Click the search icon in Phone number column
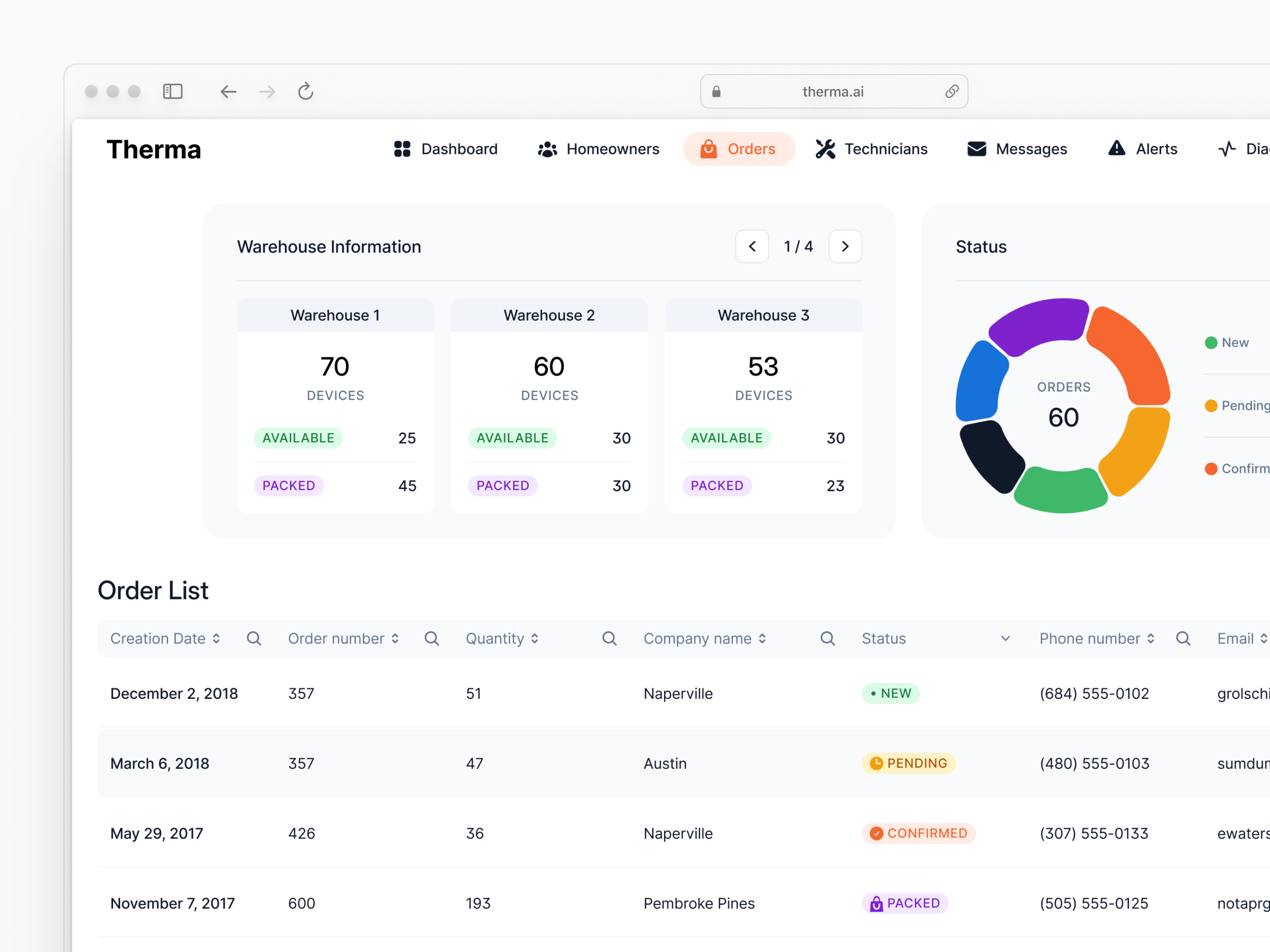This screenshot has height=952, width=1270. [1183, 638]
